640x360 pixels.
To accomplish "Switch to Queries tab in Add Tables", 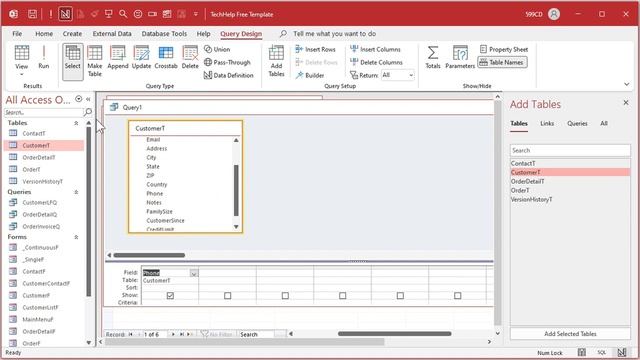I will coord(577,123).
